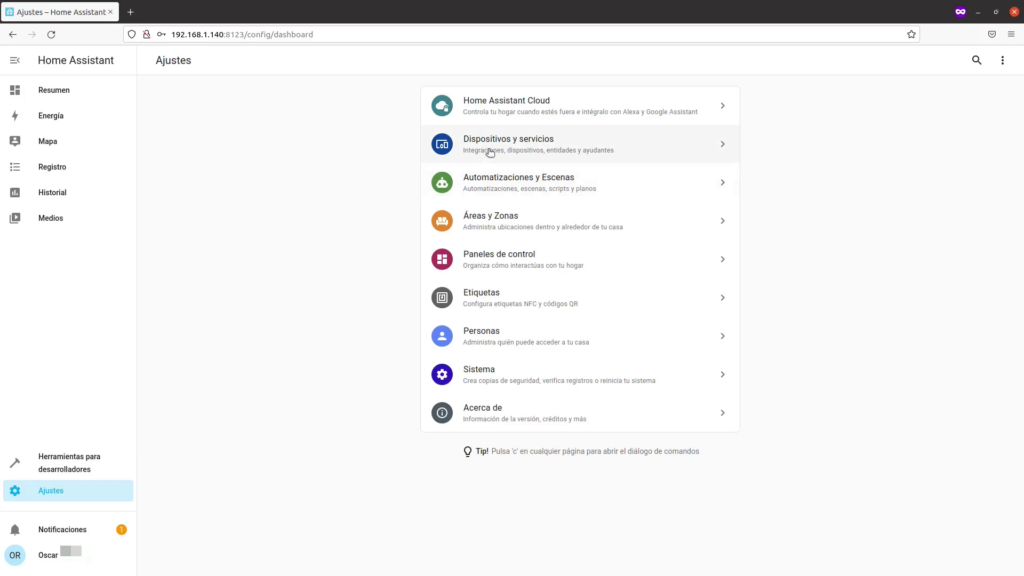Click the Personas settings entry
Viewport: 1024px width, 576px height.
(580, 335)
